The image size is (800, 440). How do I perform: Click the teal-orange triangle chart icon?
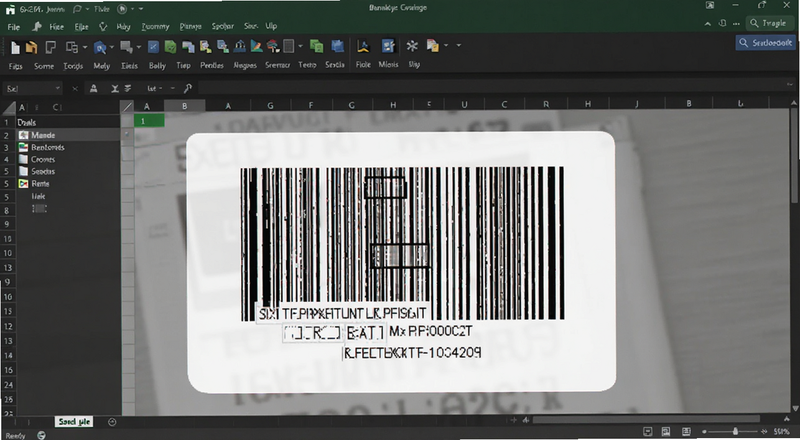click(x=257, y=47)
